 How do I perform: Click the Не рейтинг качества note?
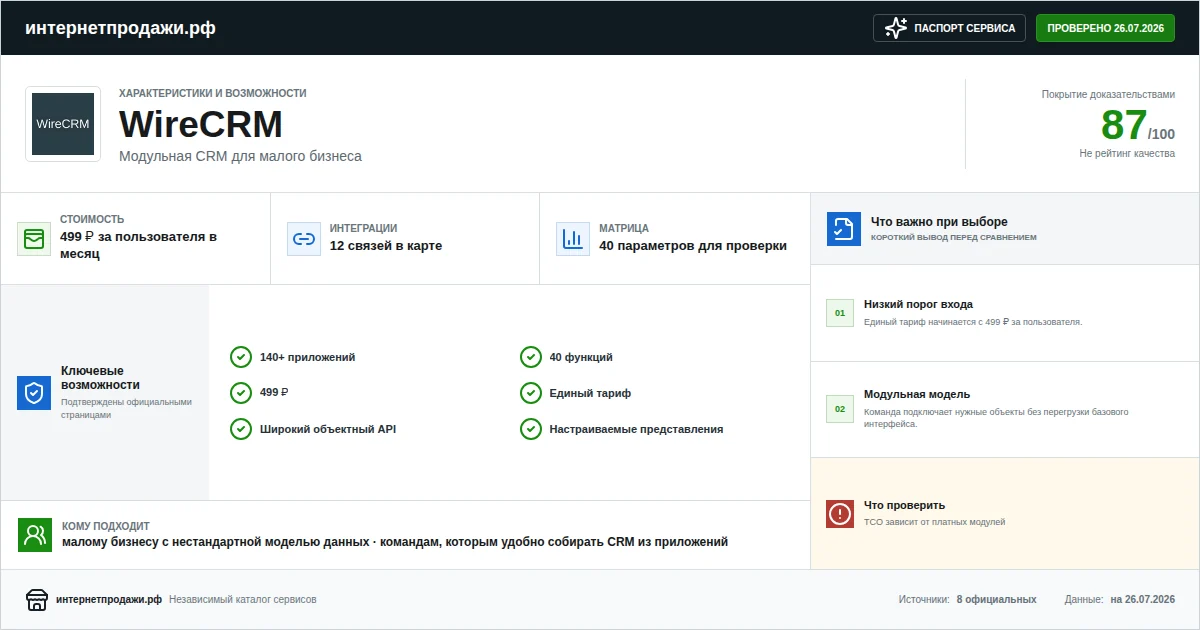1127,154
